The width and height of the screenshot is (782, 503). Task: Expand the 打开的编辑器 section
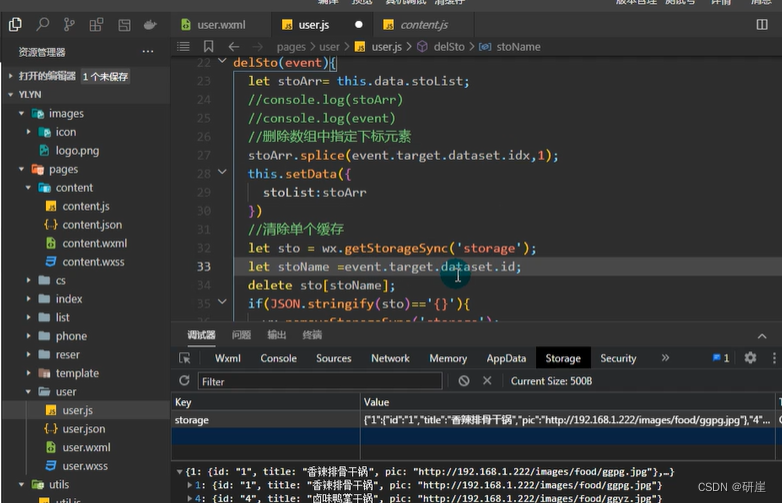[10, 76]
